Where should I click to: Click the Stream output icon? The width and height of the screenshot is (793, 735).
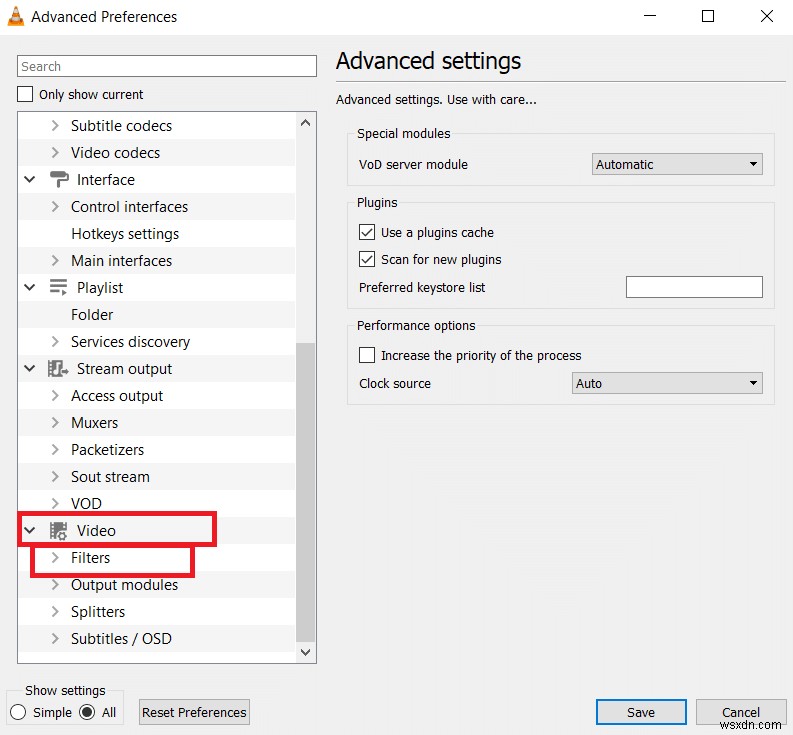[x=58, y=369]
